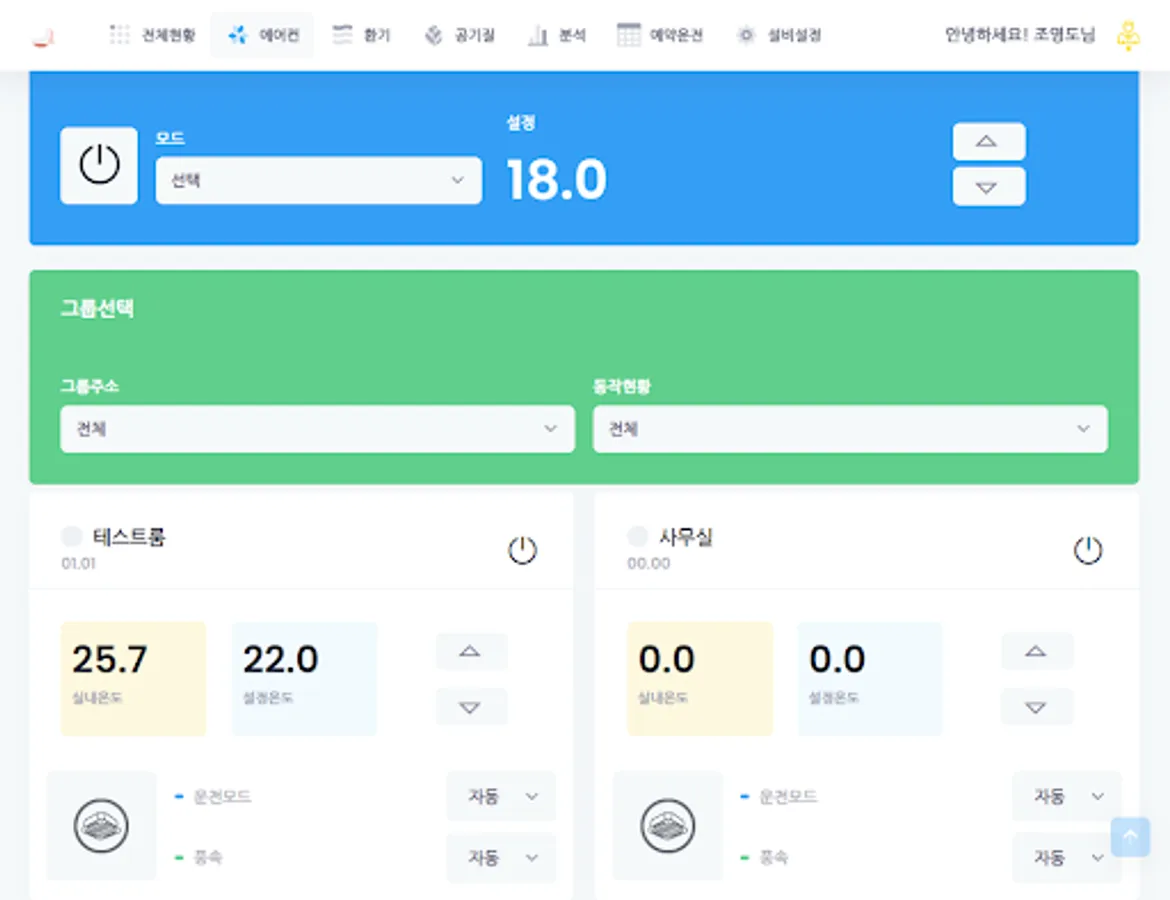Viewport: 1170px width, 900px height.
Task: Open the 공기질 air quality icon
Action: point(432,34)
